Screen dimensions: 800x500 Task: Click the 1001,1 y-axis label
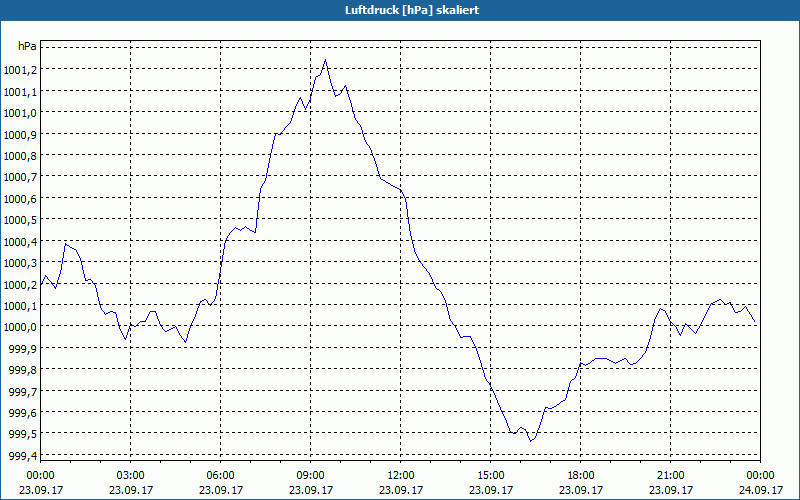(x=20, y=92)
